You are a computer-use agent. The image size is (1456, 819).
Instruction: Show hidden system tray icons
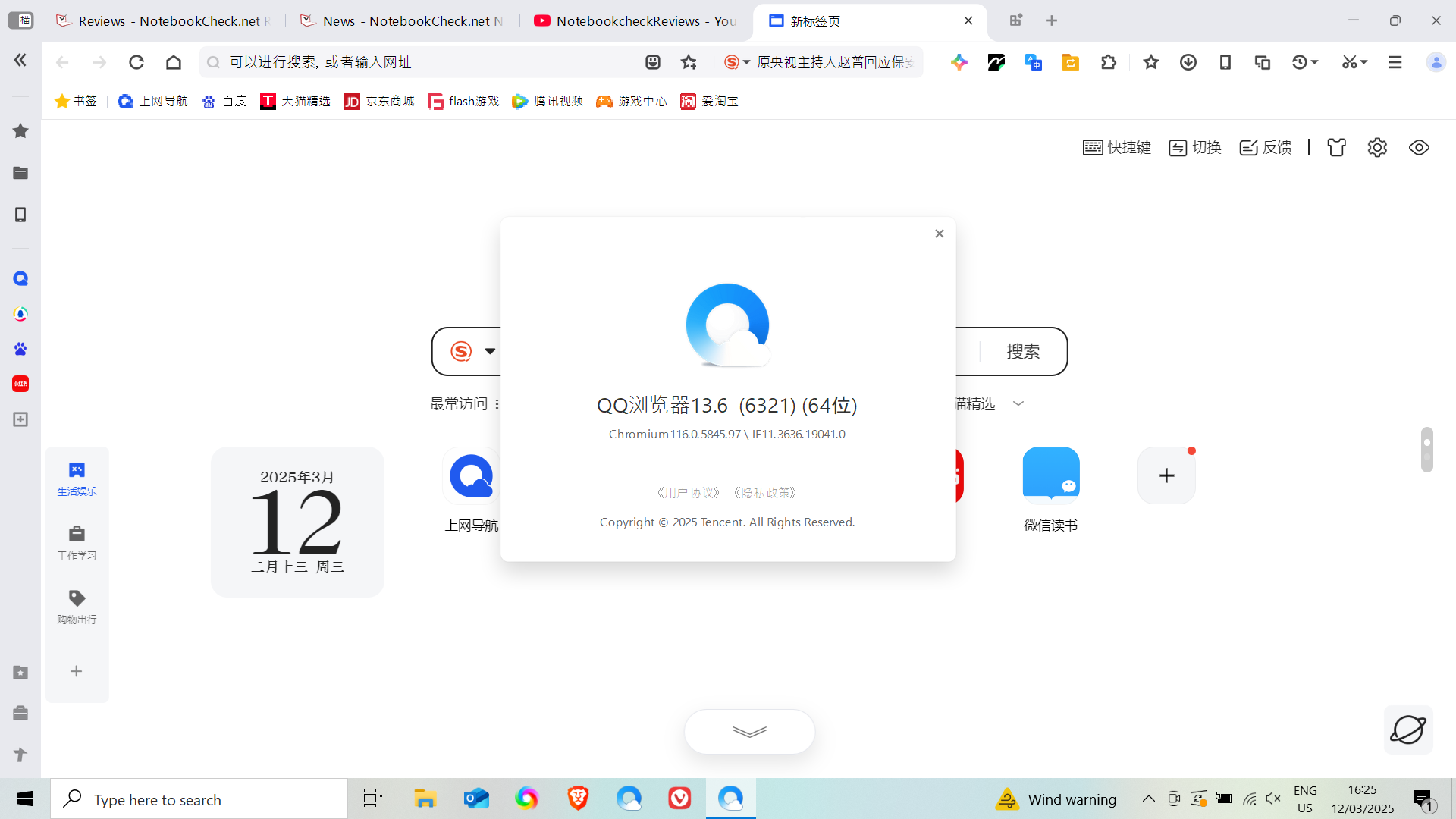(x=1149, y=799)
